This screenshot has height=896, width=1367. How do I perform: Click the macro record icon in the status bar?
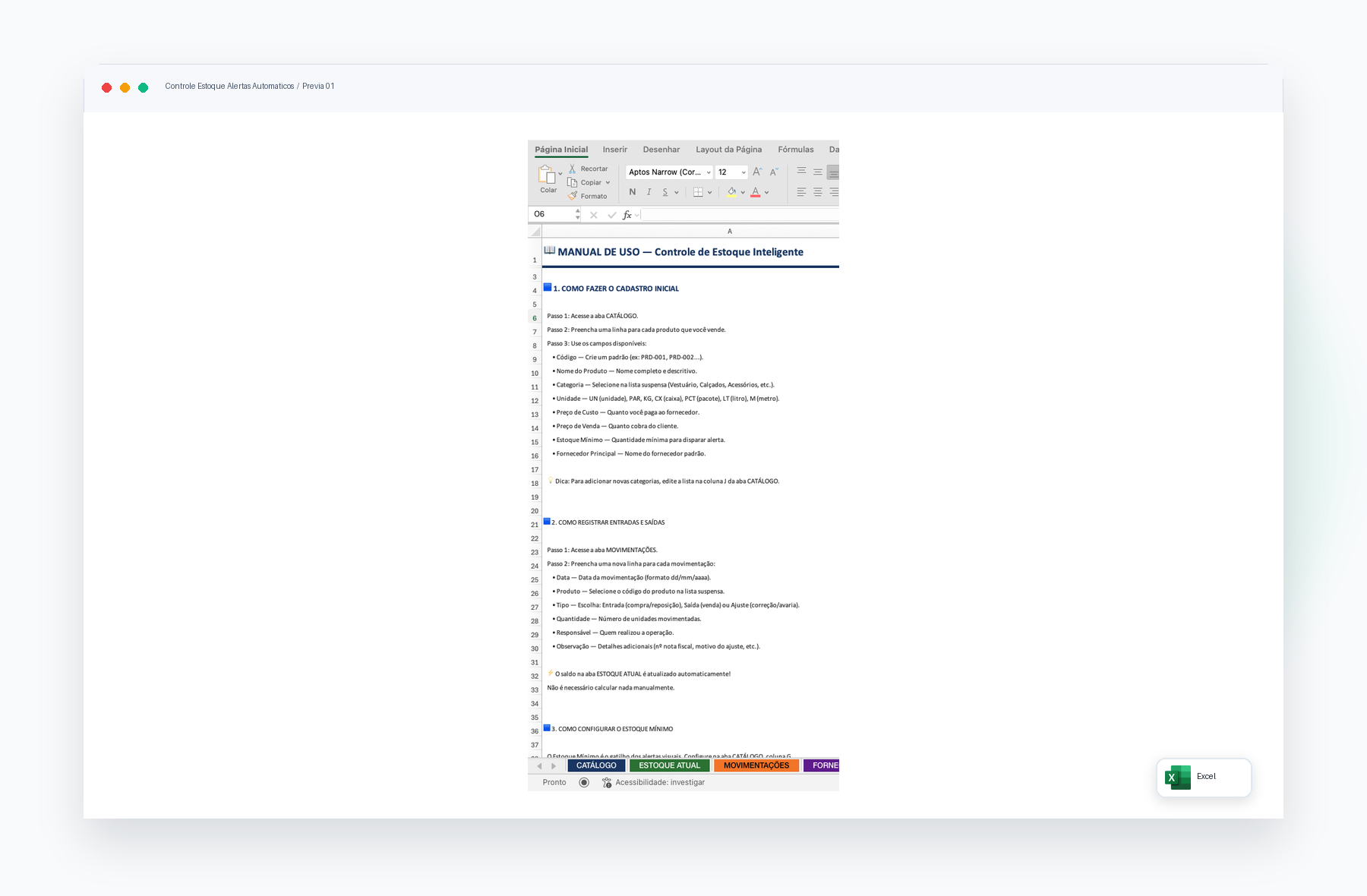click(584, 782)
